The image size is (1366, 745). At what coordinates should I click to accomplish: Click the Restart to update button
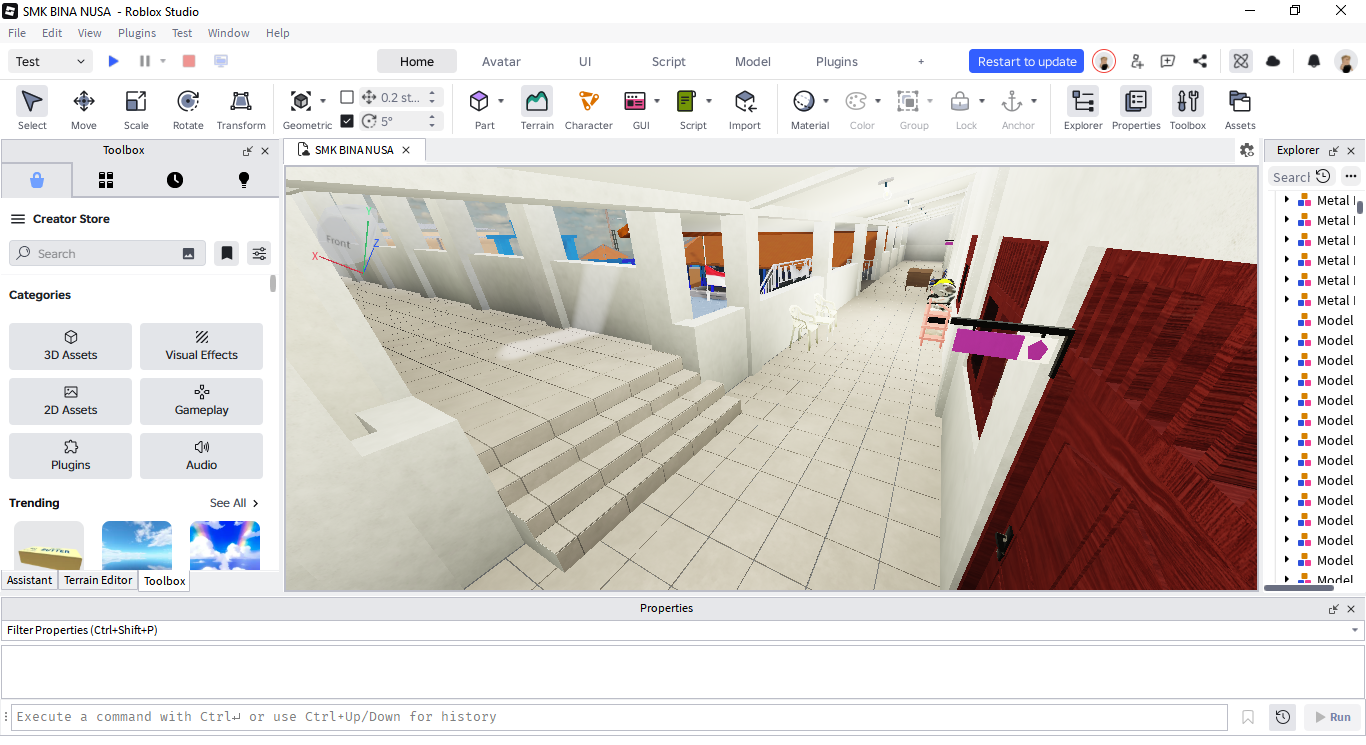click(x=1027, y=61)
